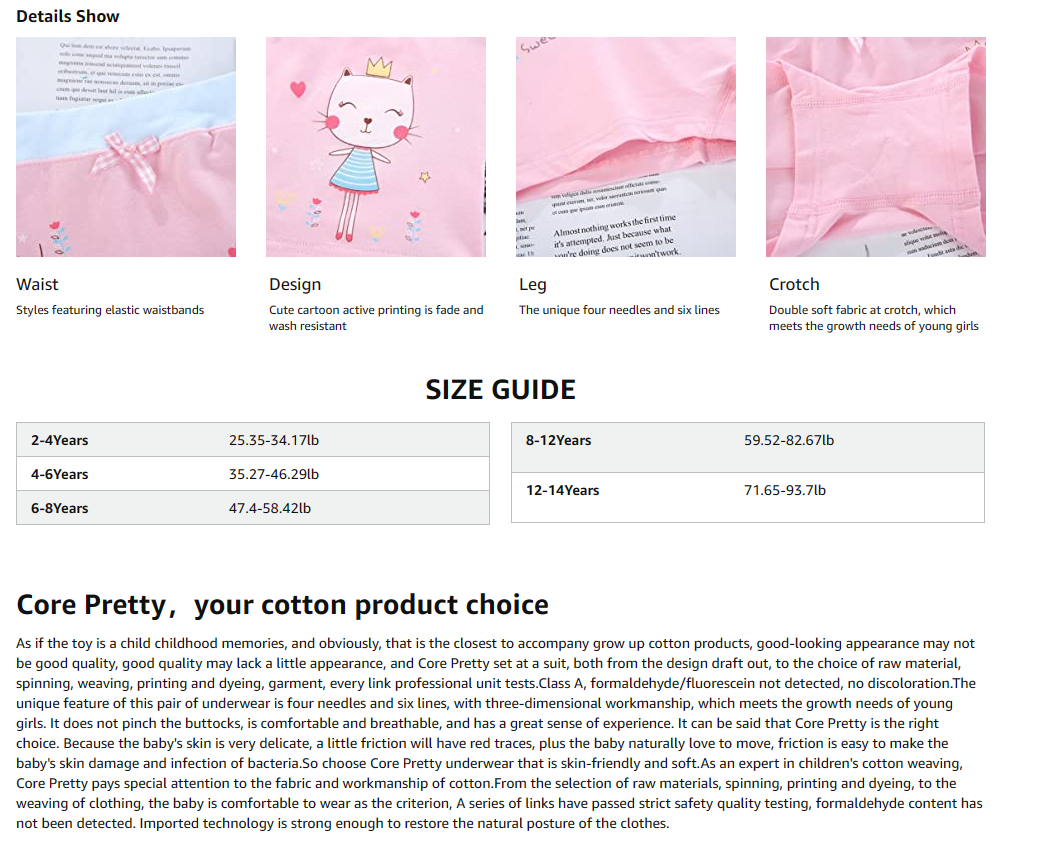Click the Core Pretty cotton product heading

click(x=283, y=605)
